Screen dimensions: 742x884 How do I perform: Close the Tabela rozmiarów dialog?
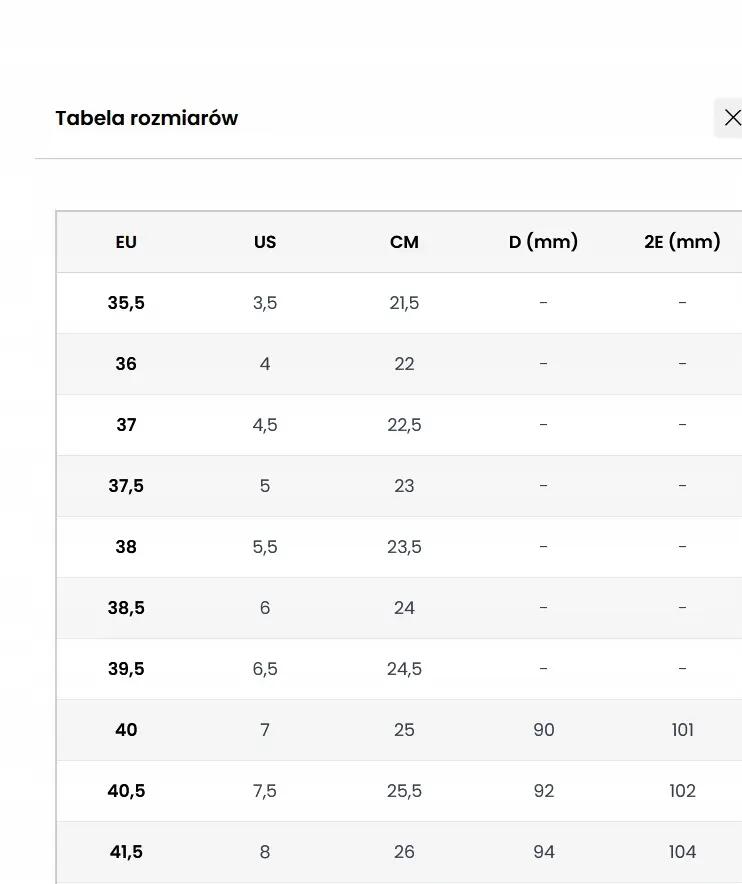731,118
